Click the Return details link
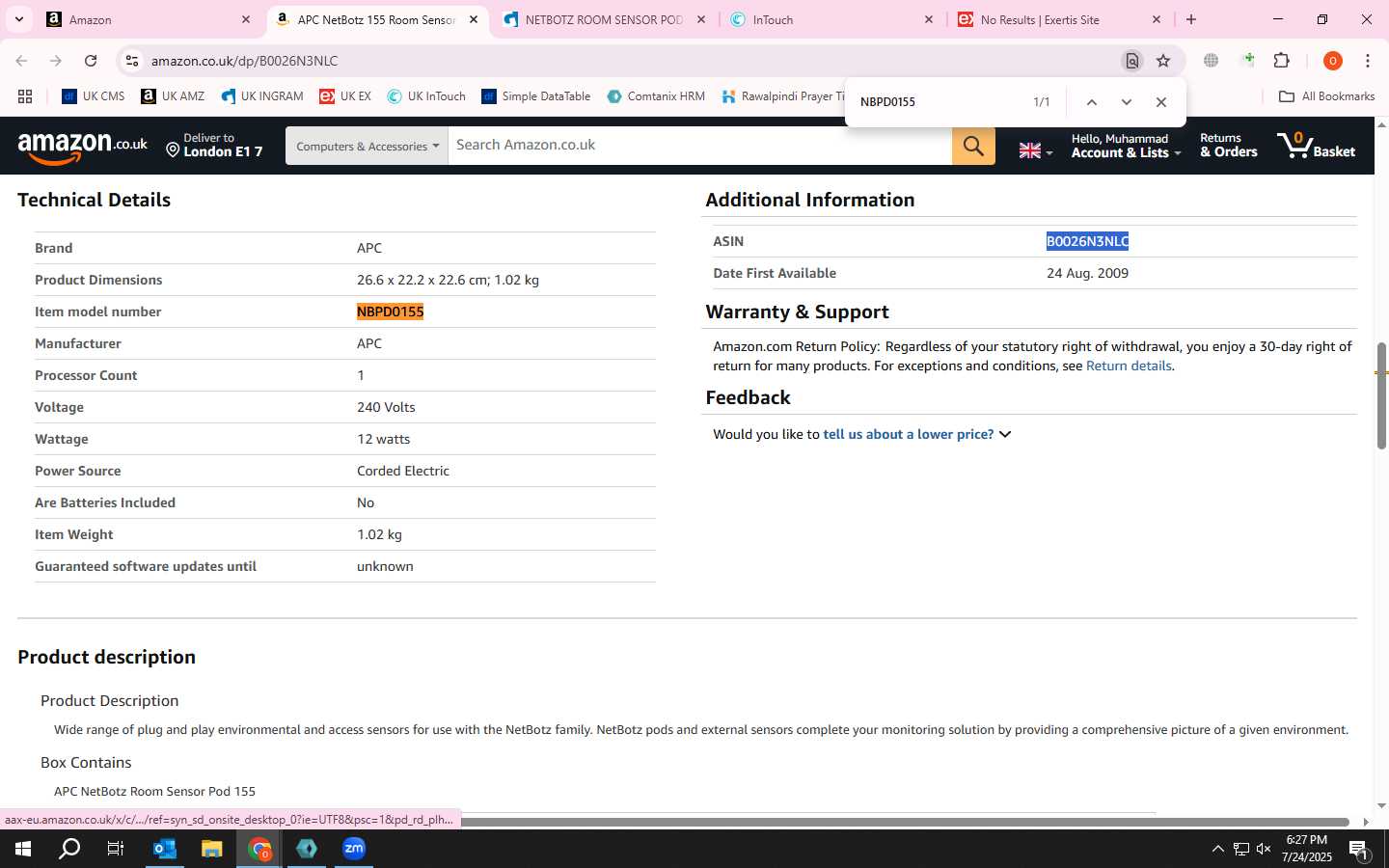 point(1129,366)
